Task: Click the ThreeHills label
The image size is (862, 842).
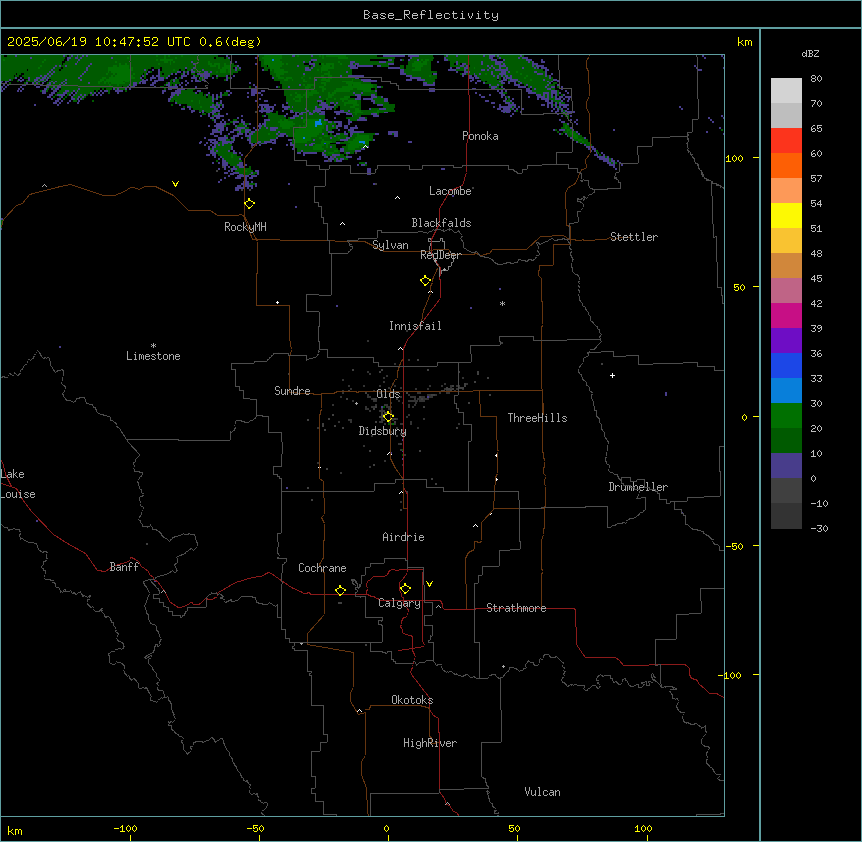Action: (537, 418)
